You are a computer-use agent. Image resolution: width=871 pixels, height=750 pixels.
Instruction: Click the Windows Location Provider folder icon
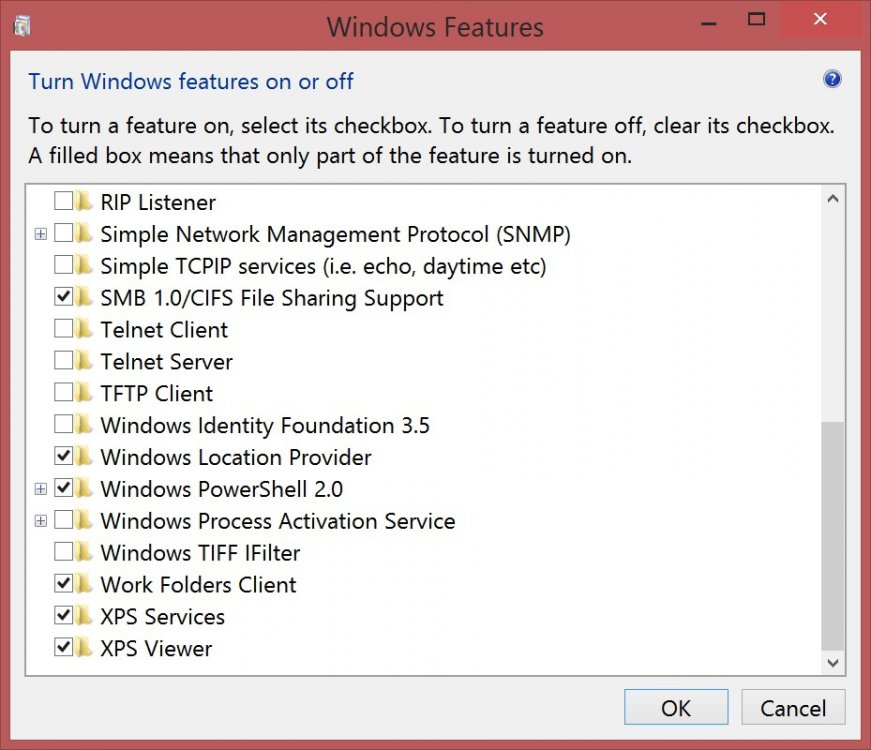pos(83,456)
